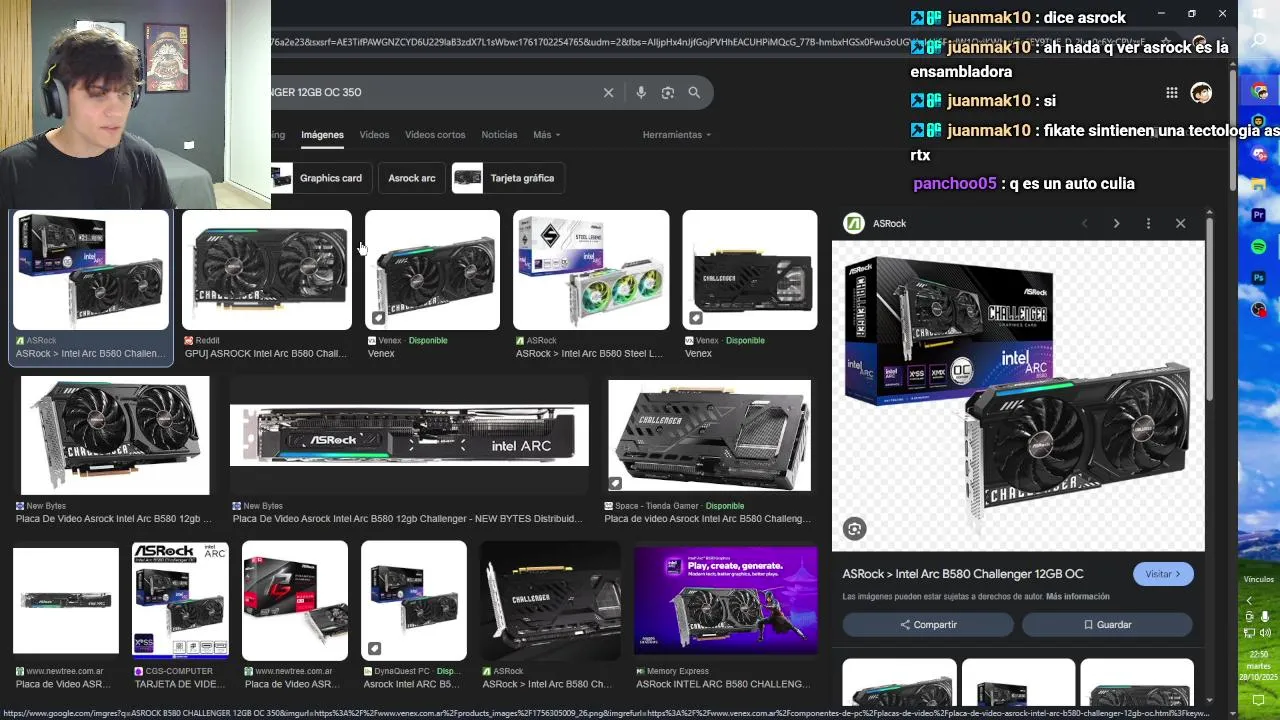1280x720 pixels.
Task: Open the Google account avatar
Action: pos(1201,93)
